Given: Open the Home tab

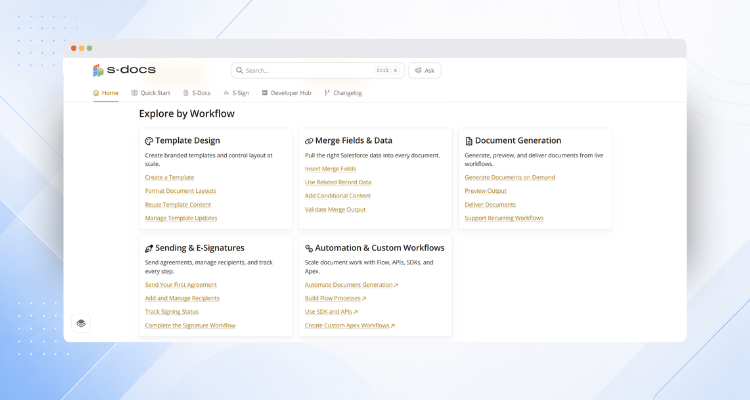Looking at the screenshot, I should click(106, 93).
